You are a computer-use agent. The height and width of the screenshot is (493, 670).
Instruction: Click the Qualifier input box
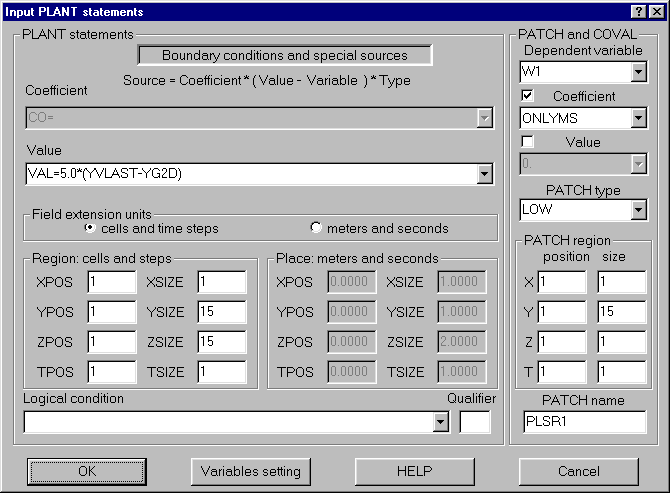[x=475, y=423]
